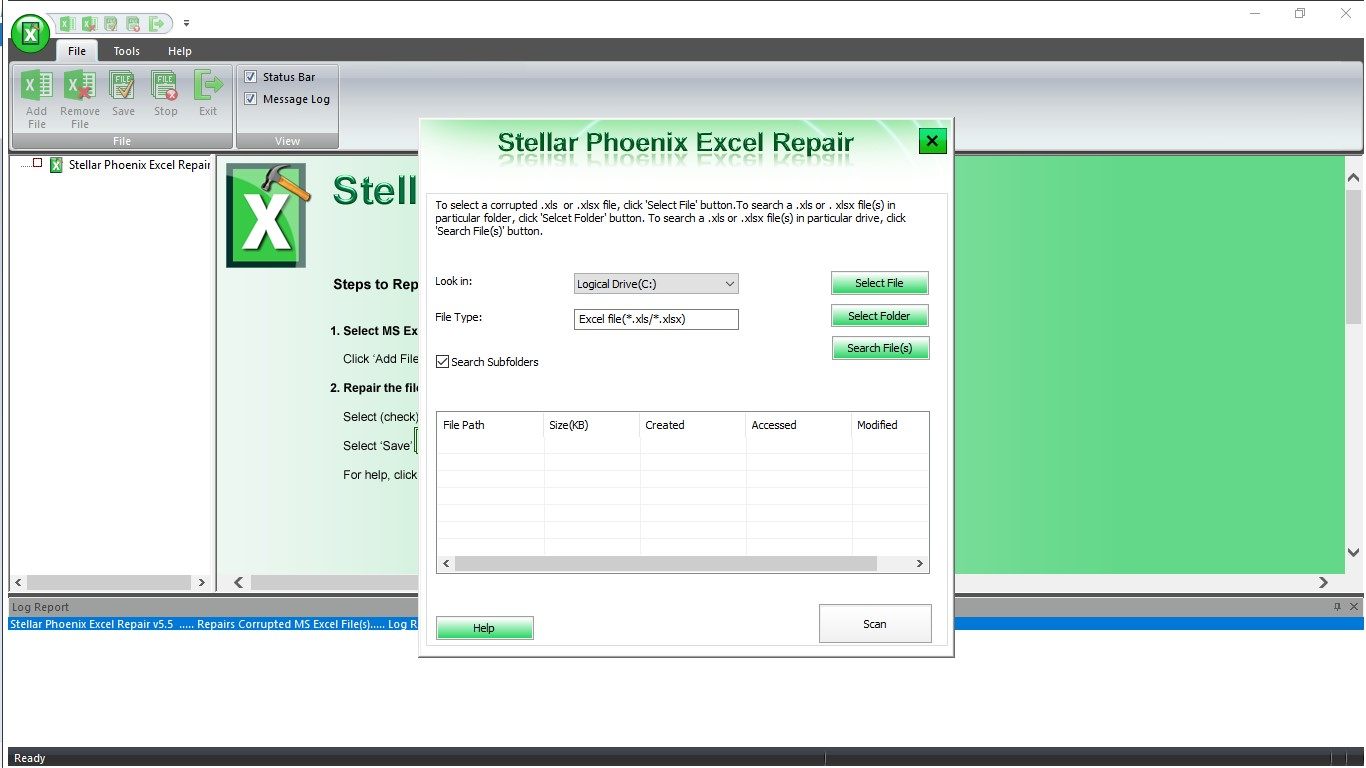Screen dimensions: 1366x768
Task: Click the main pane's scroll up arrow
Action: click(x=1354, y=178)
